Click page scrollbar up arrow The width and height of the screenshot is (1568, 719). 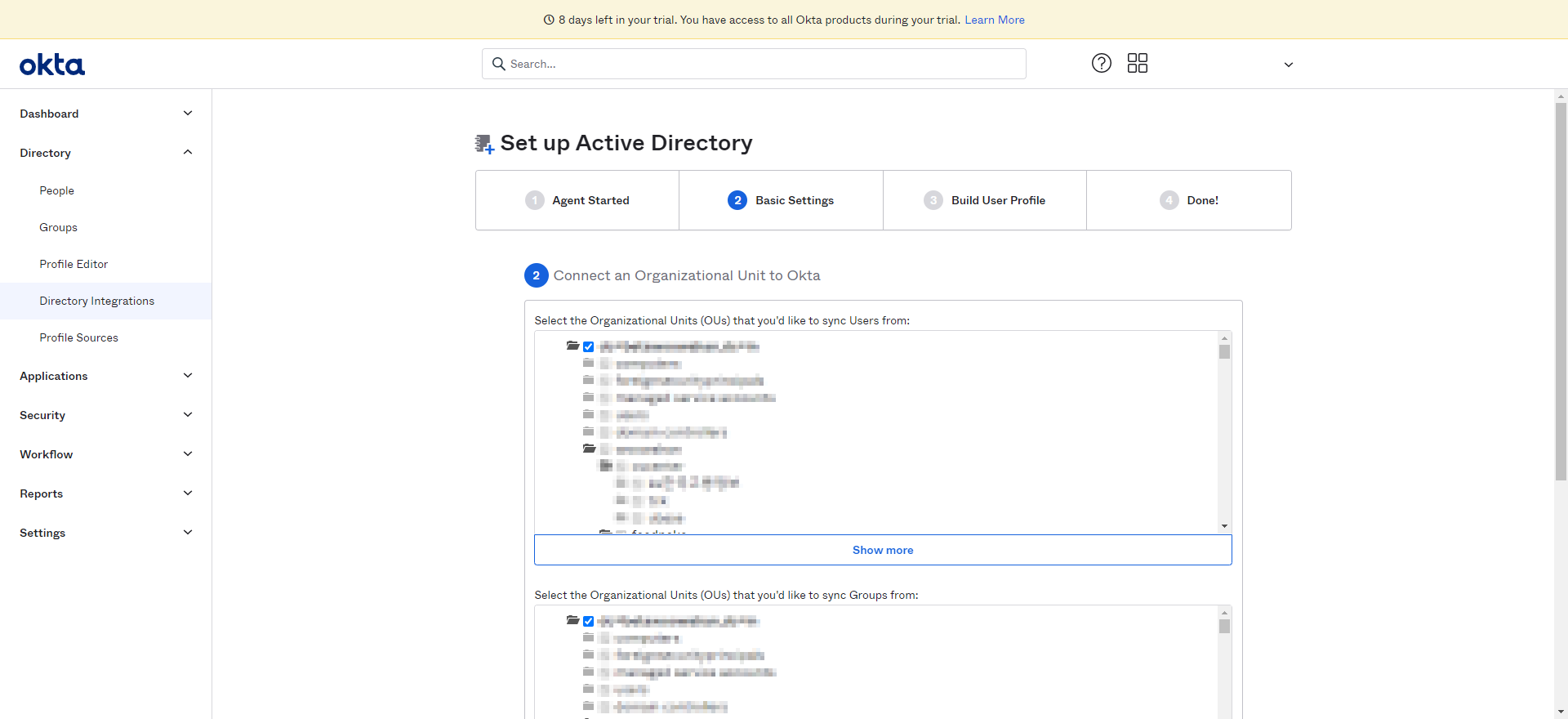[x=1561, y=96]
